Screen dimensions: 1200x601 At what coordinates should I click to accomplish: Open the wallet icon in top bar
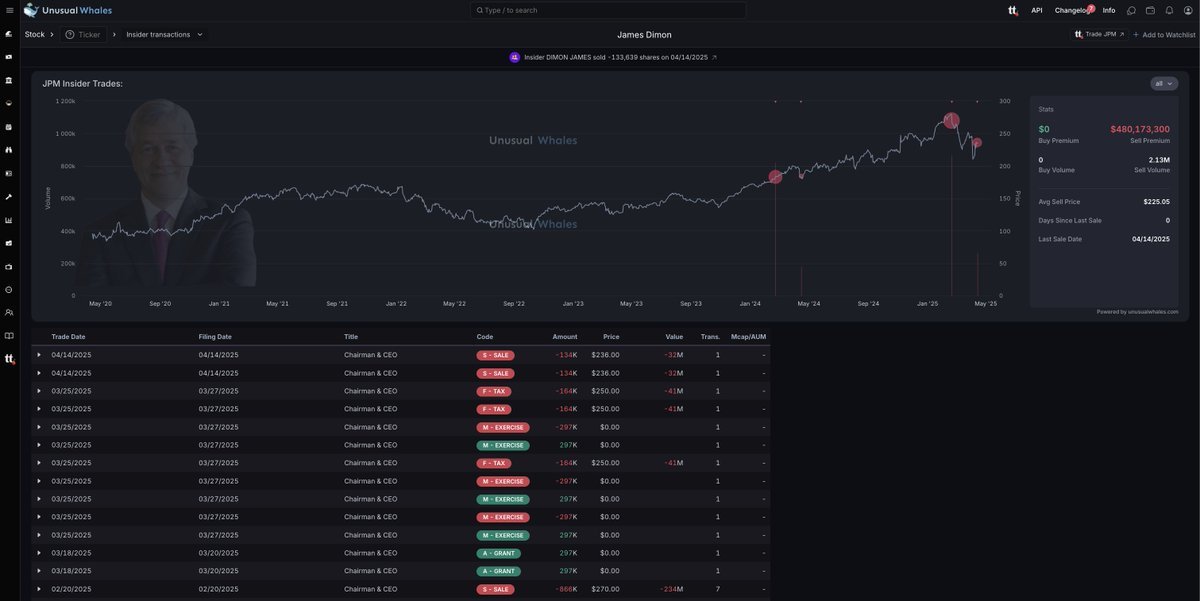pos(1150,10)
